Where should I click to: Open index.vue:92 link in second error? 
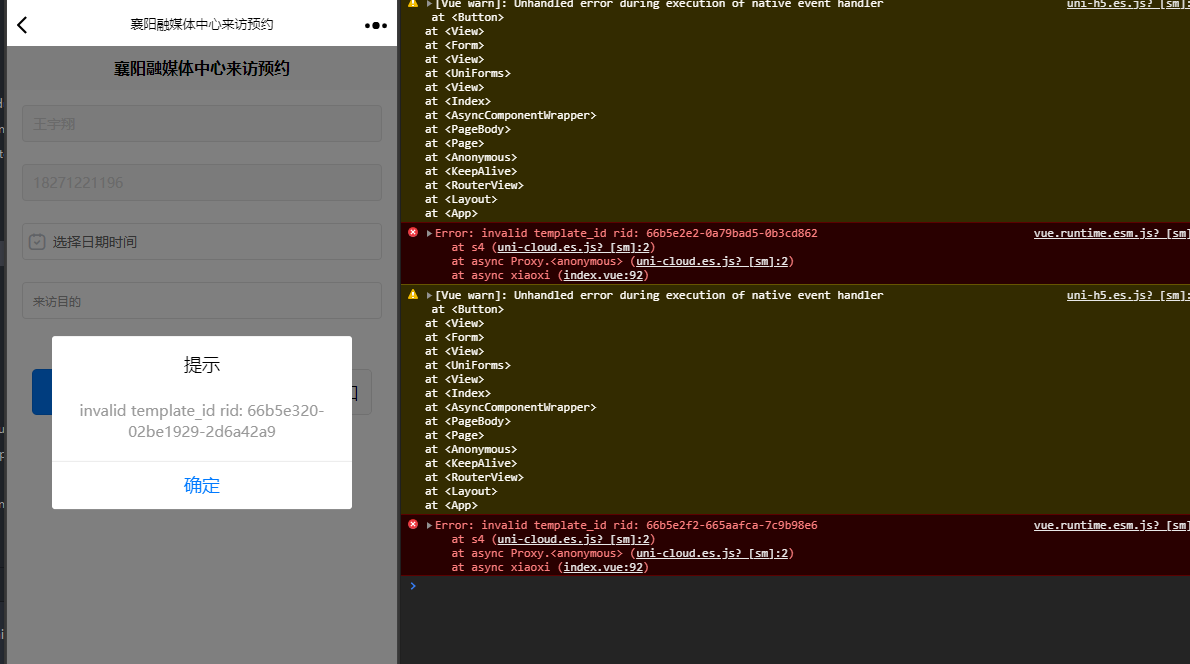603,568
